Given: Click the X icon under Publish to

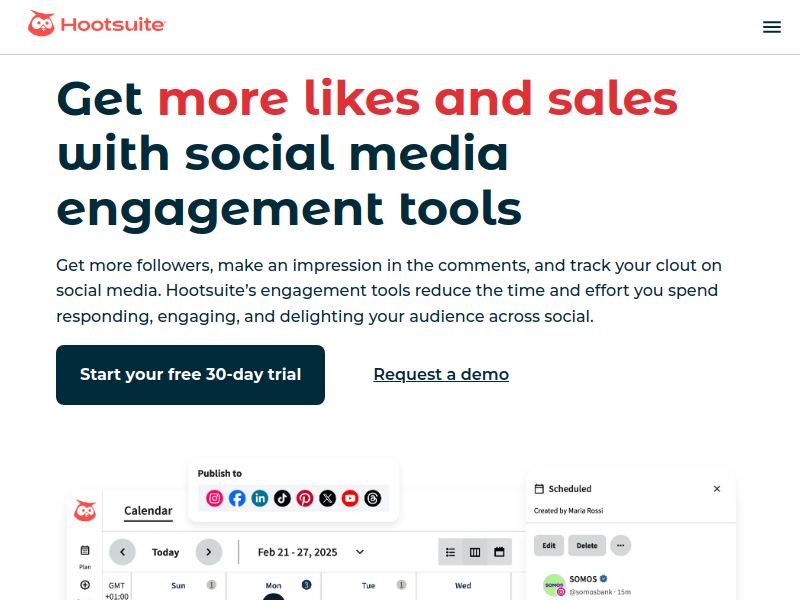Looking at the screenshot, I should [328, 498].
